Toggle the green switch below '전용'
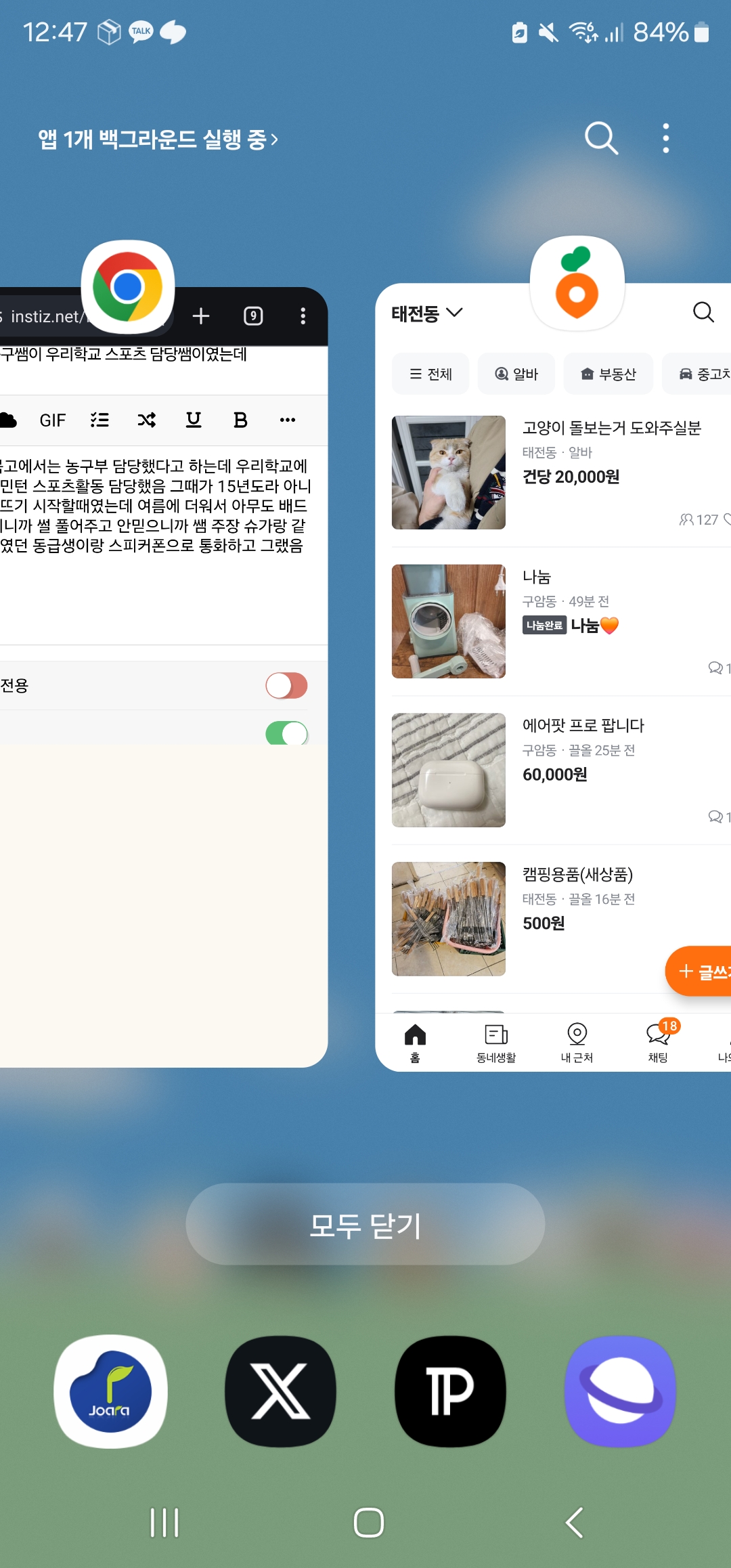 click(287, 733)
